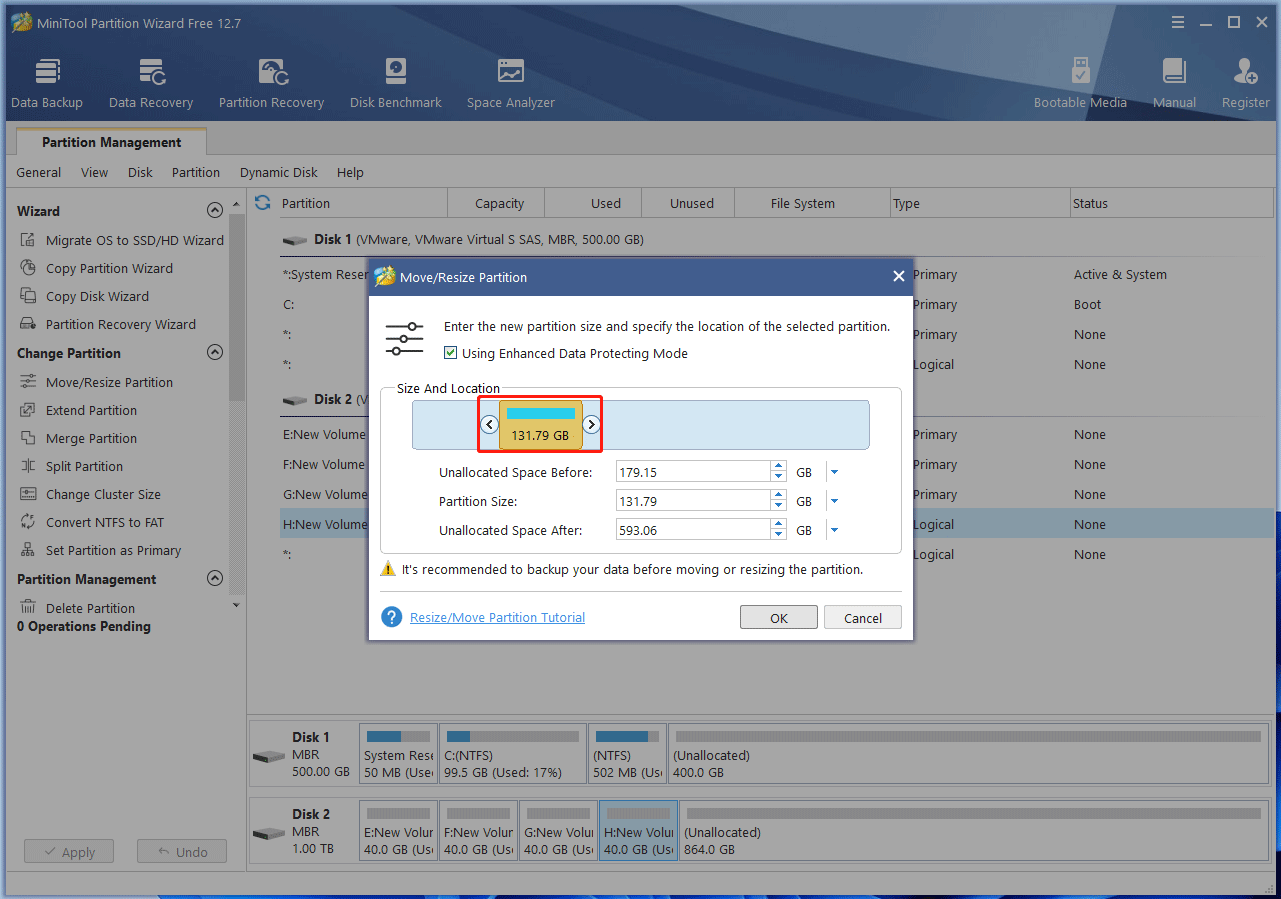The image size is (1281, 899).
Task: Cancel the Move/Resize dialog
Action: click(863, 618)
